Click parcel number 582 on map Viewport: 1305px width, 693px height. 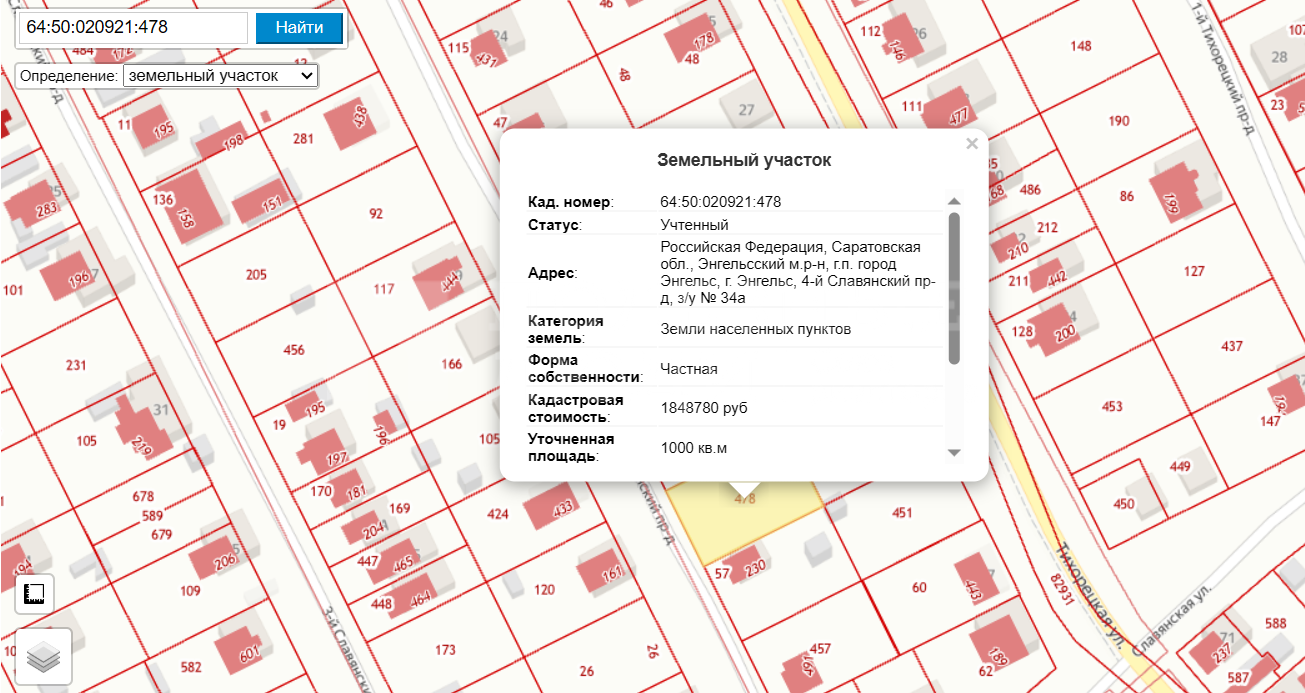click(x=190, y=667)
